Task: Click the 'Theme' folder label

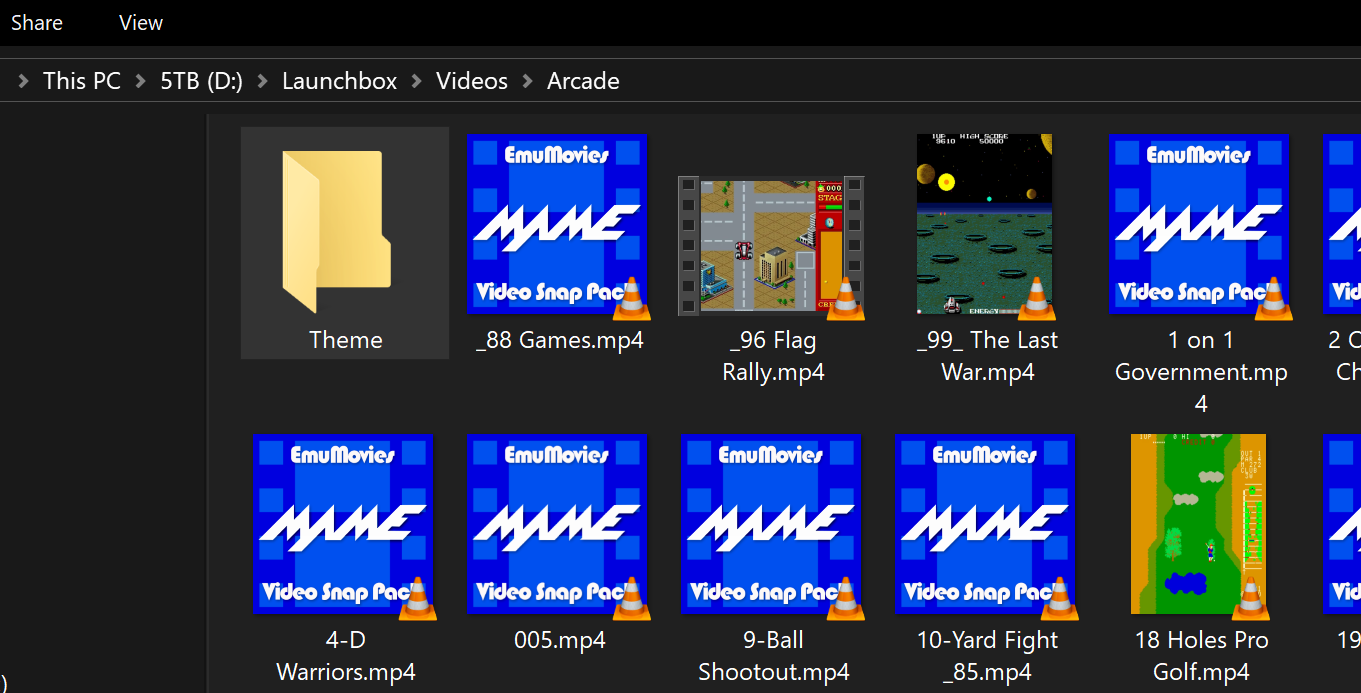Action: point(346,340)
